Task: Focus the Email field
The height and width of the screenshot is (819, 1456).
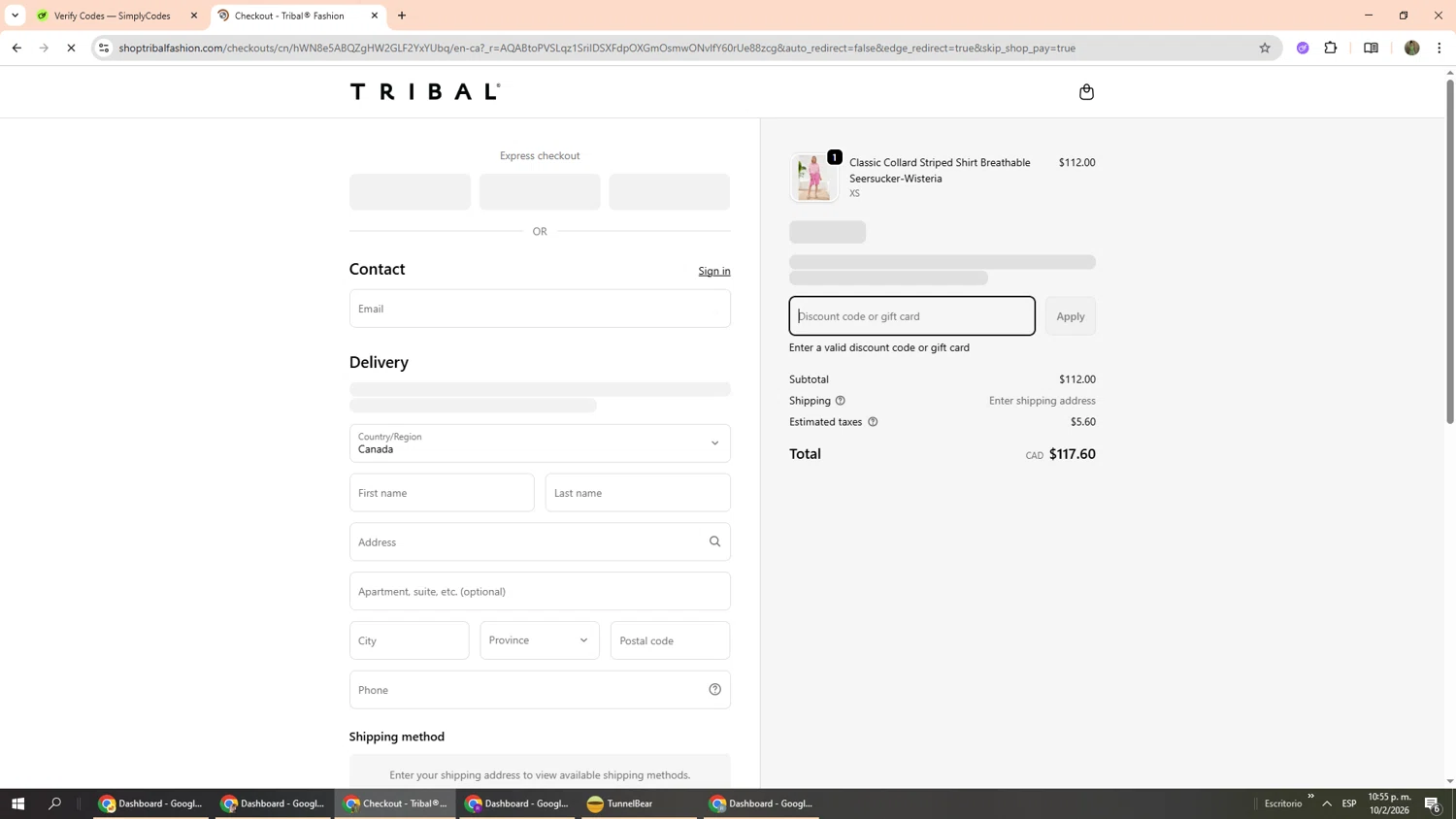Action: coord(540,309)
